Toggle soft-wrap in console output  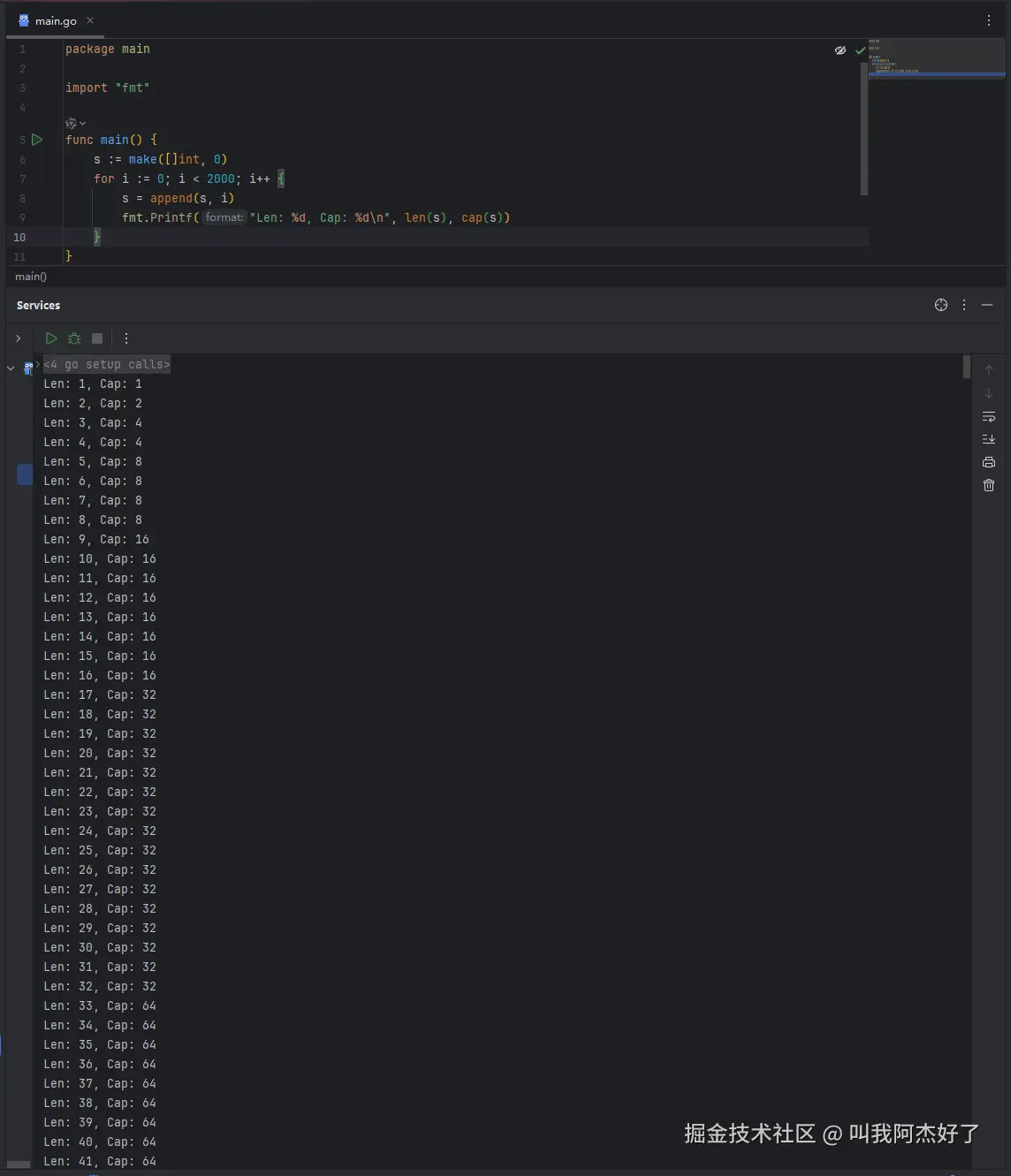click(x=989, y=416)
